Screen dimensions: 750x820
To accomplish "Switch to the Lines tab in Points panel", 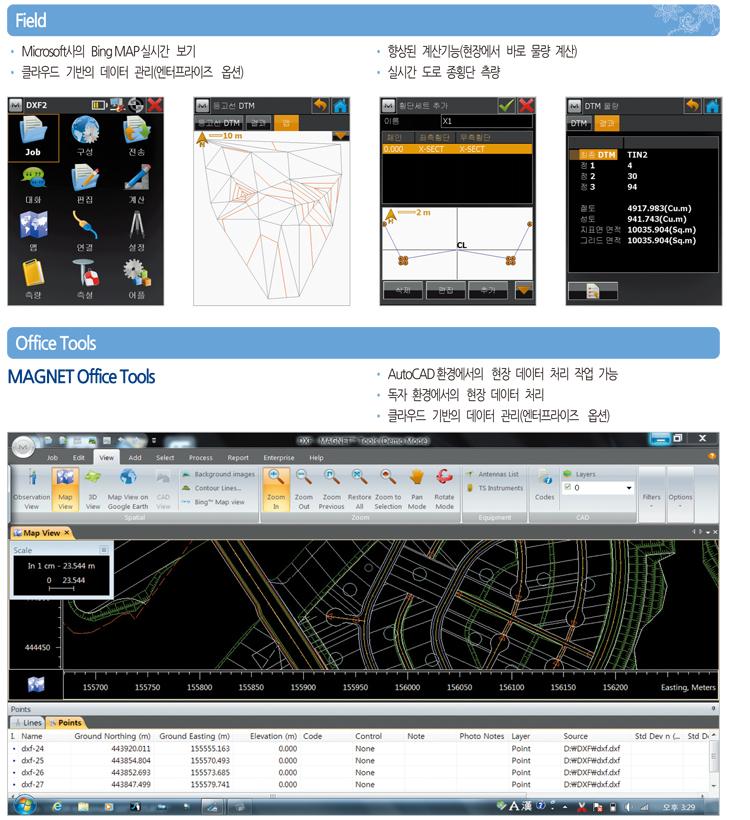I will point(28,722).
